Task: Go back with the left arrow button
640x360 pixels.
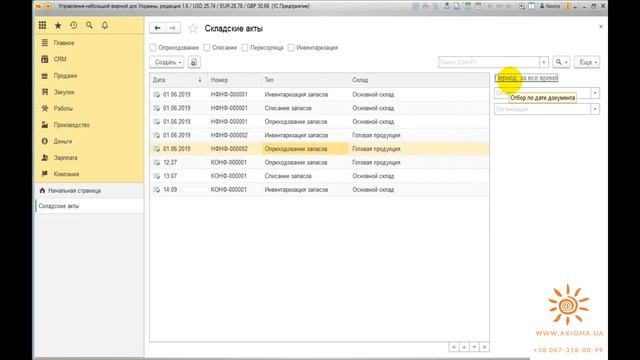Action: point(158,28)
